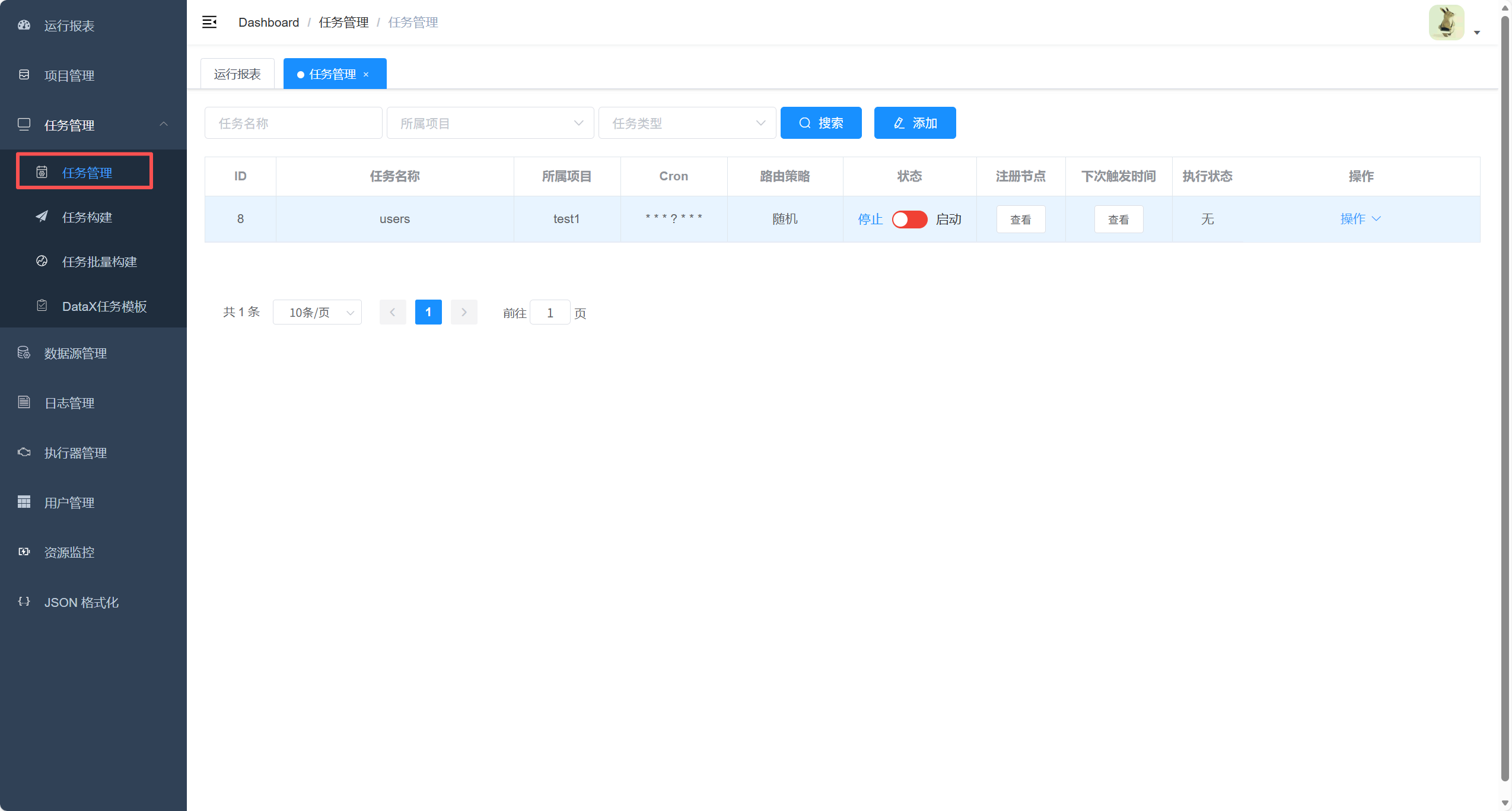The width and height of the screenshot is (1512, 811).
Task: Switch to the 运行报表 tab
Action: pos(237,73)
